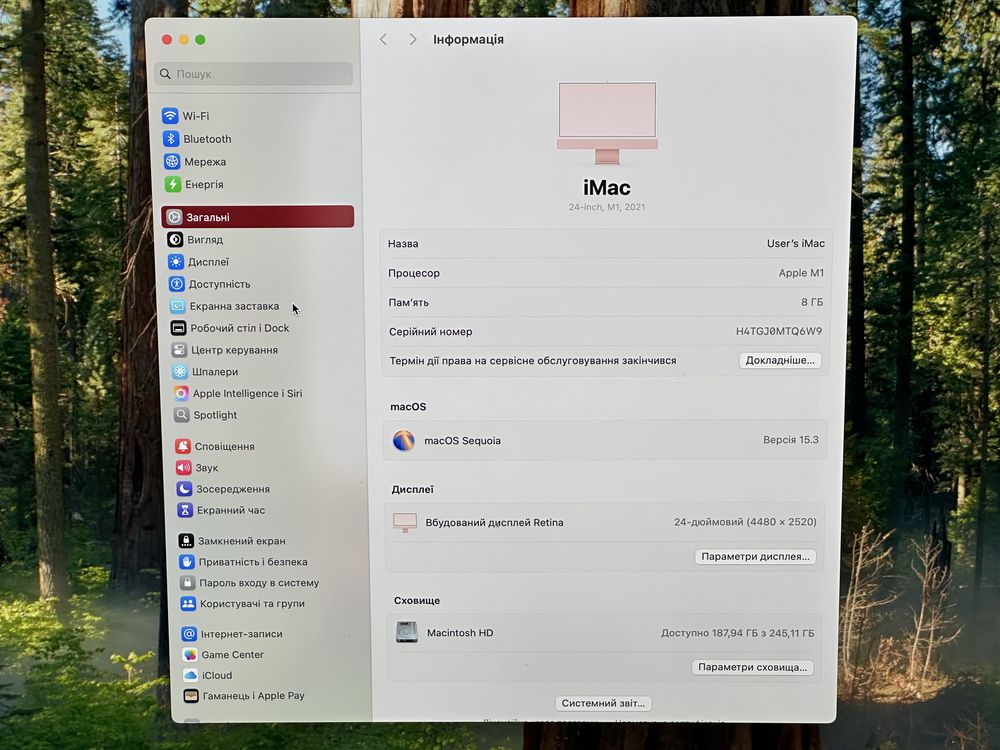
Task: Click the iMac heading text
Action: click(607, 188)
